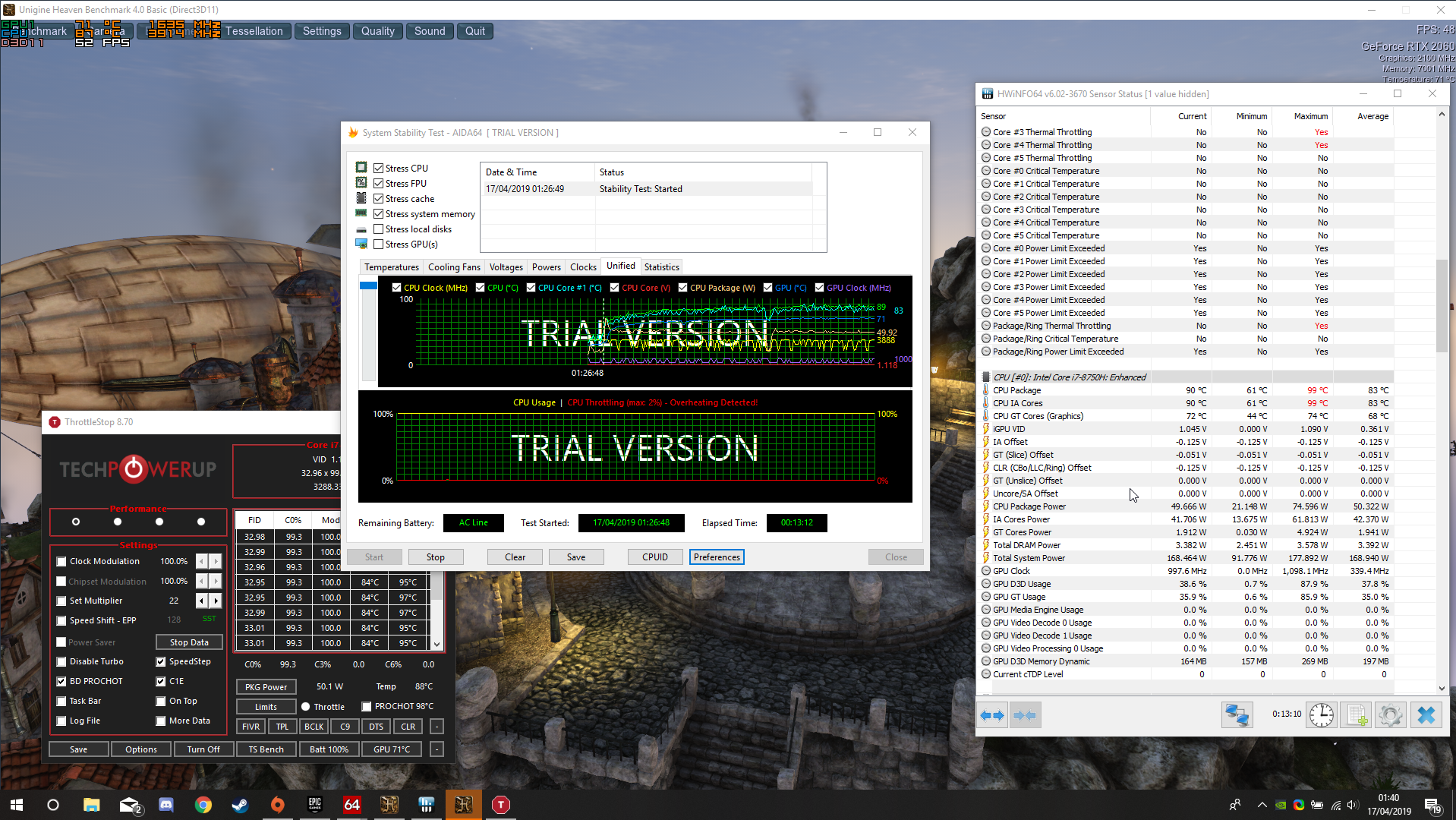Open the Mail app in taskbar

tap(131, 805)
